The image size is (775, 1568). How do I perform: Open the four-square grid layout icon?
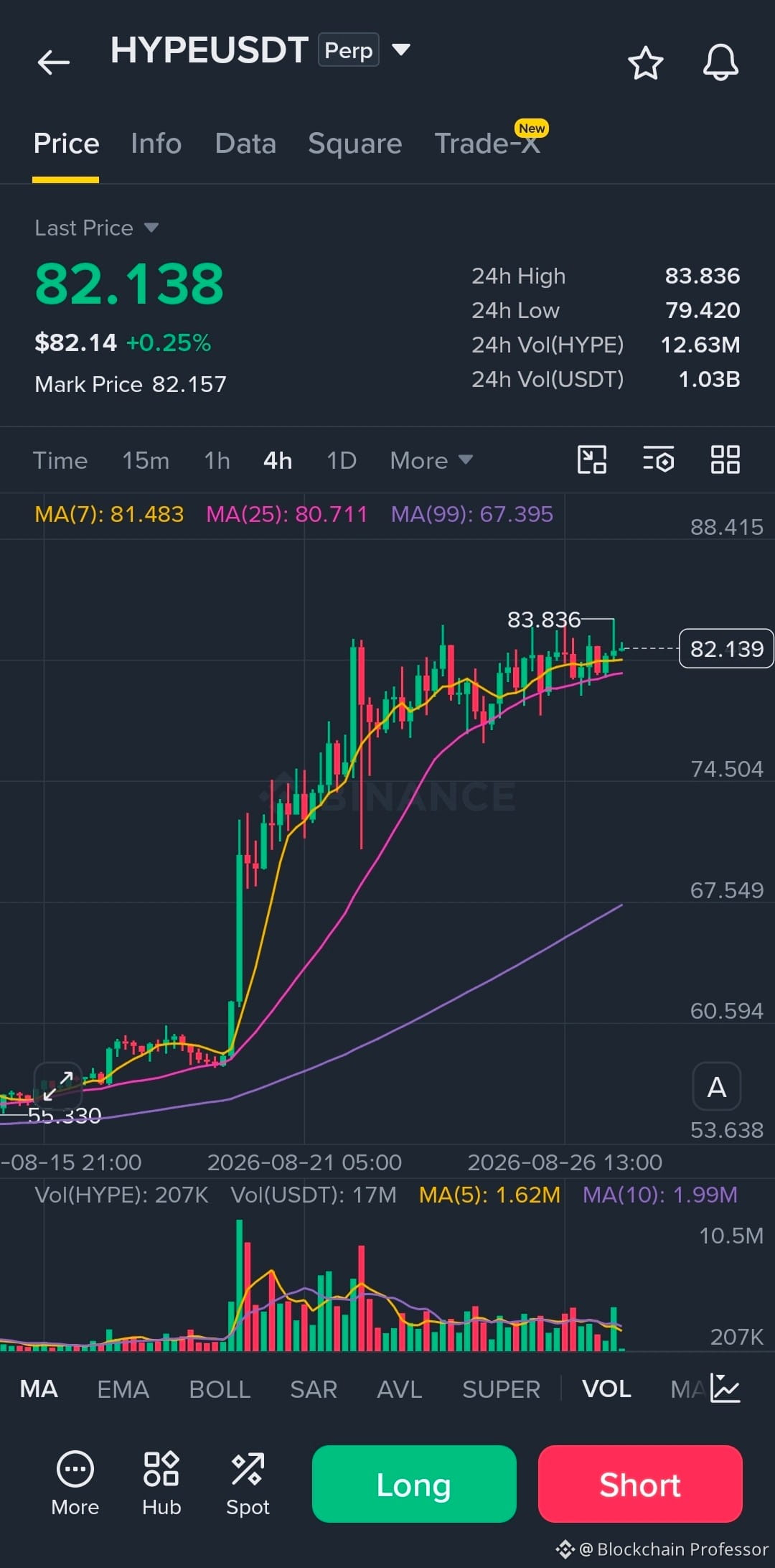point(725,459)
